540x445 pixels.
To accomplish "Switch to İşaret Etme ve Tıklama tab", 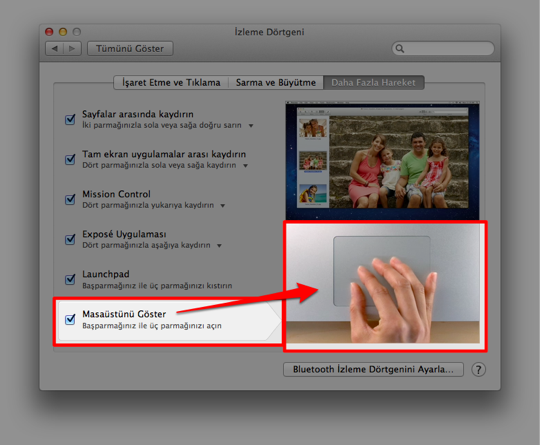I will pyautogui.click(x=171, y=83).
